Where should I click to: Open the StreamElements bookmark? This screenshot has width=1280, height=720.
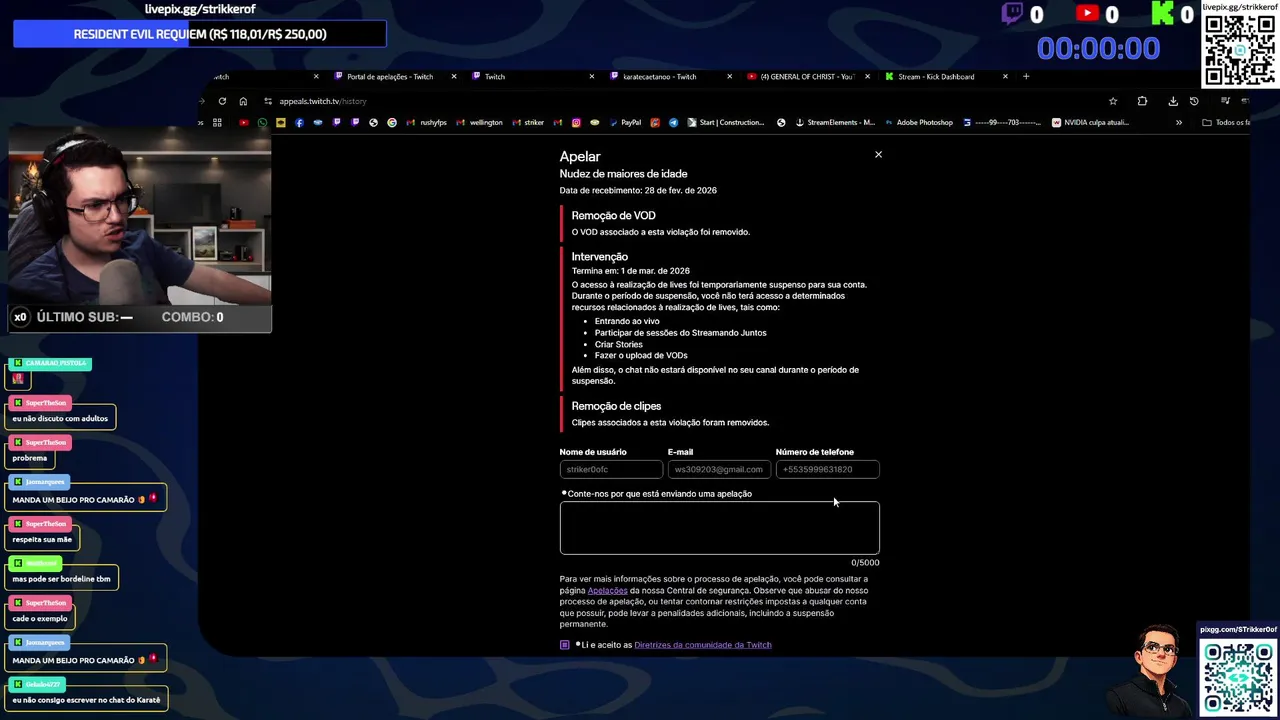[x=835, y=122]
